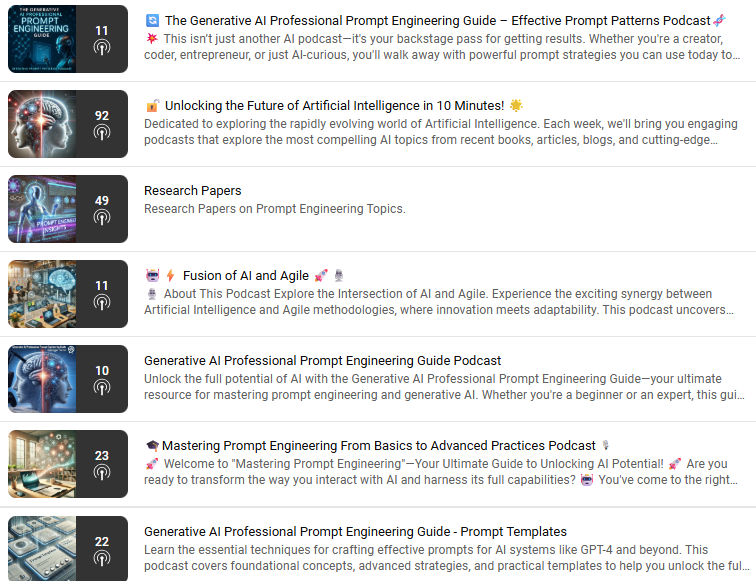Open Fusion of AI and Agile thumbnail
The width and height of the screenshot is (756, 581).
(42, 294)
